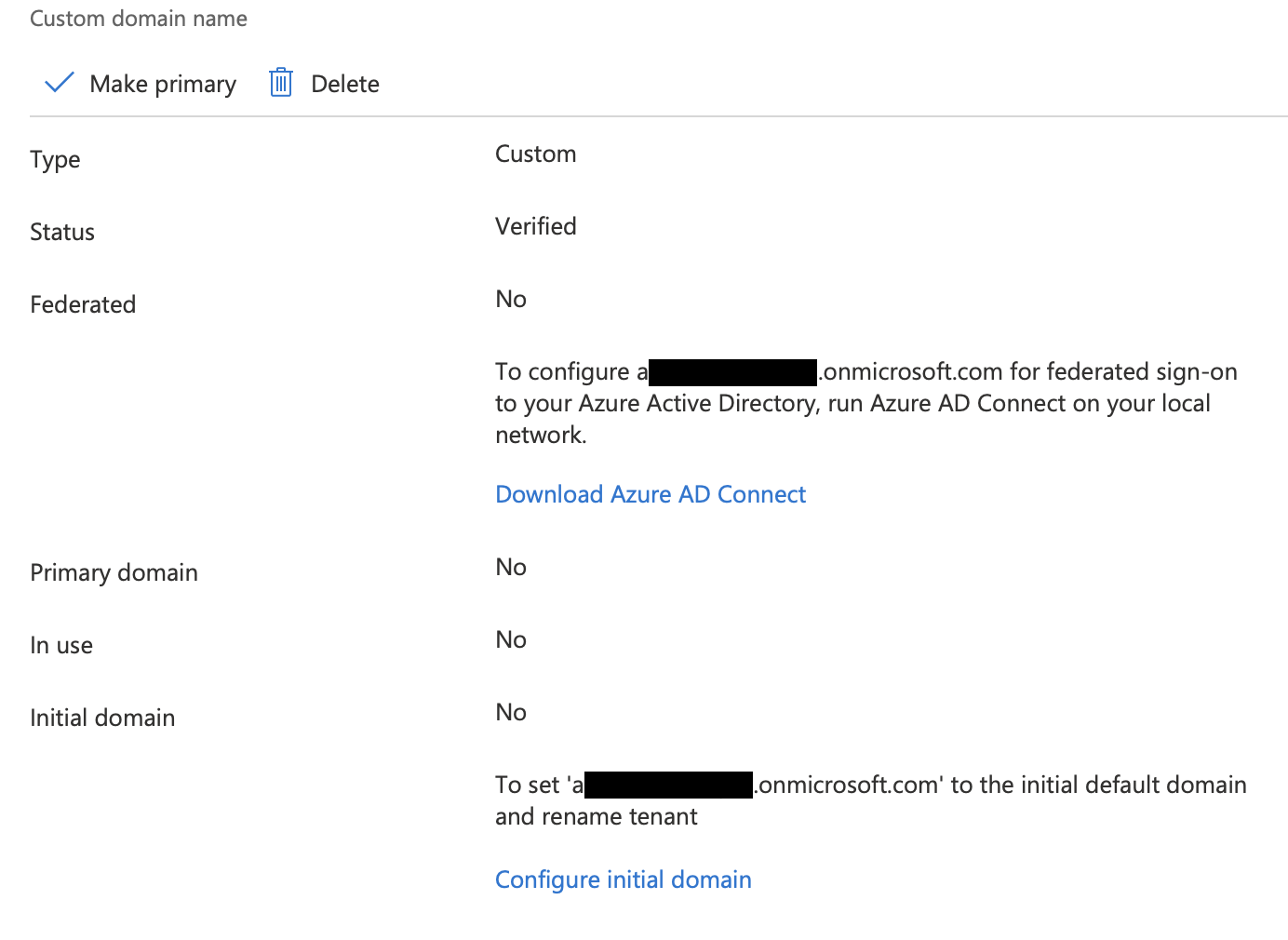
Task: Select the Primary domain label
Action: tap(114, 571)
